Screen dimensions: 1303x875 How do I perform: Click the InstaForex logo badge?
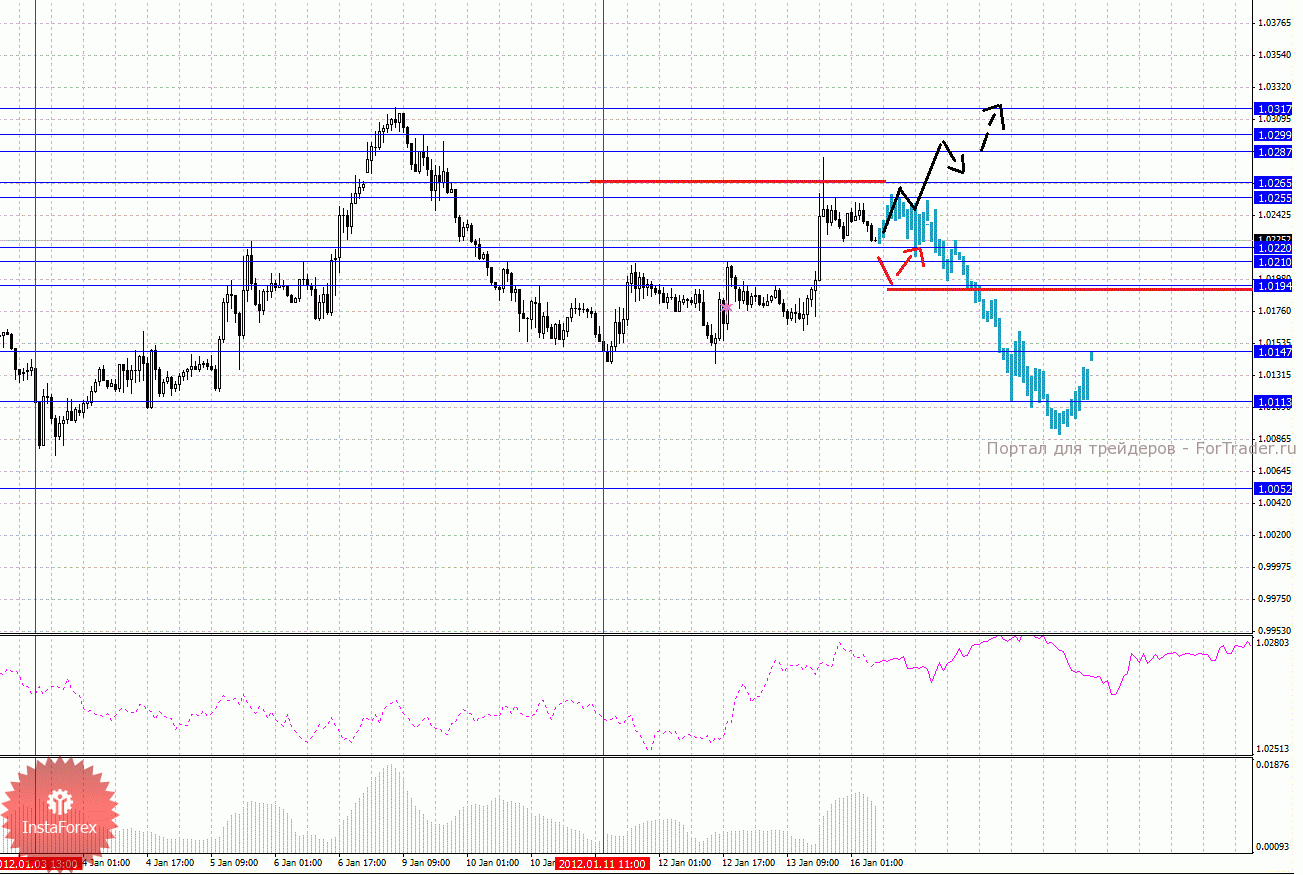point(58,812)
